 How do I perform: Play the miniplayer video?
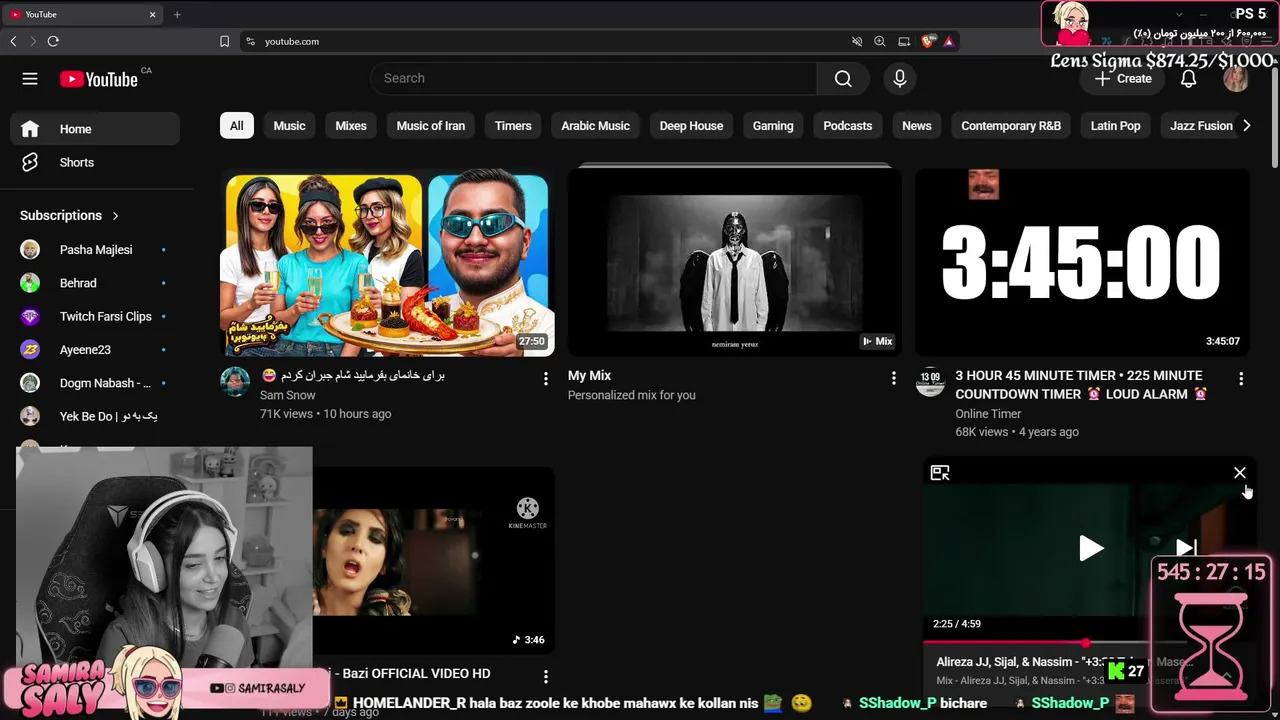coord(1091,548)
